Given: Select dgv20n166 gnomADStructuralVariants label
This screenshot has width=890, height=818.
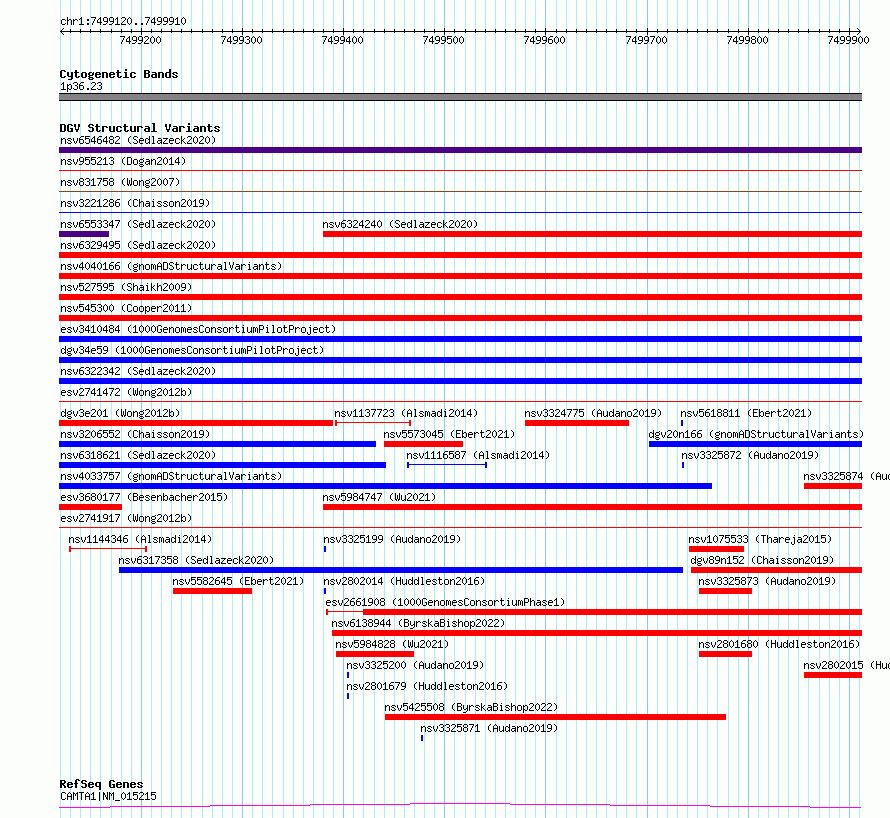Looking at the screenshot, I should tap(756, 434).
